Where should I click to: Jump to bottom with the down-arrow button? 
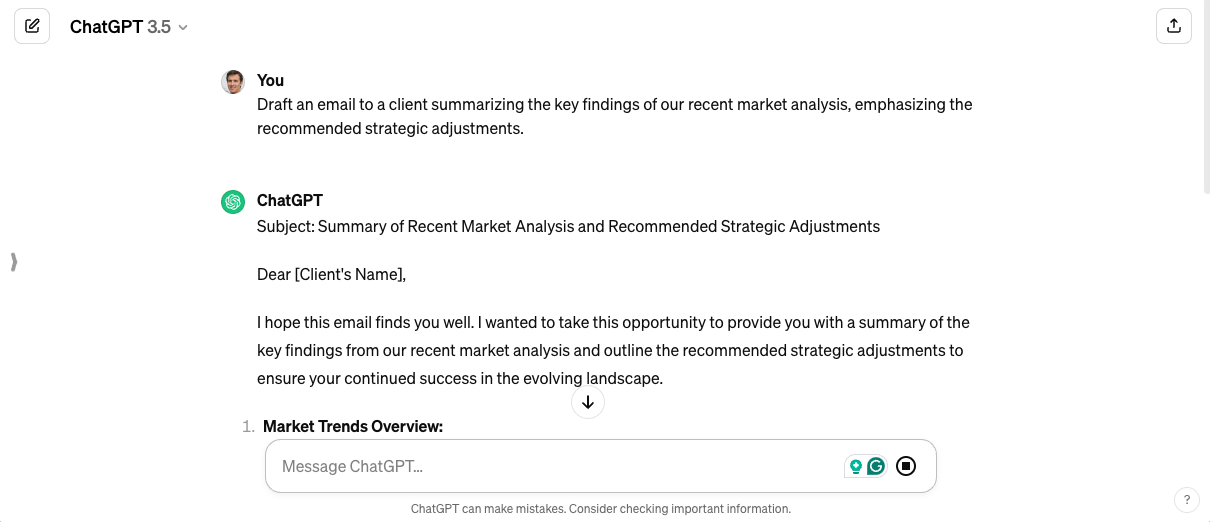point(588,402)
